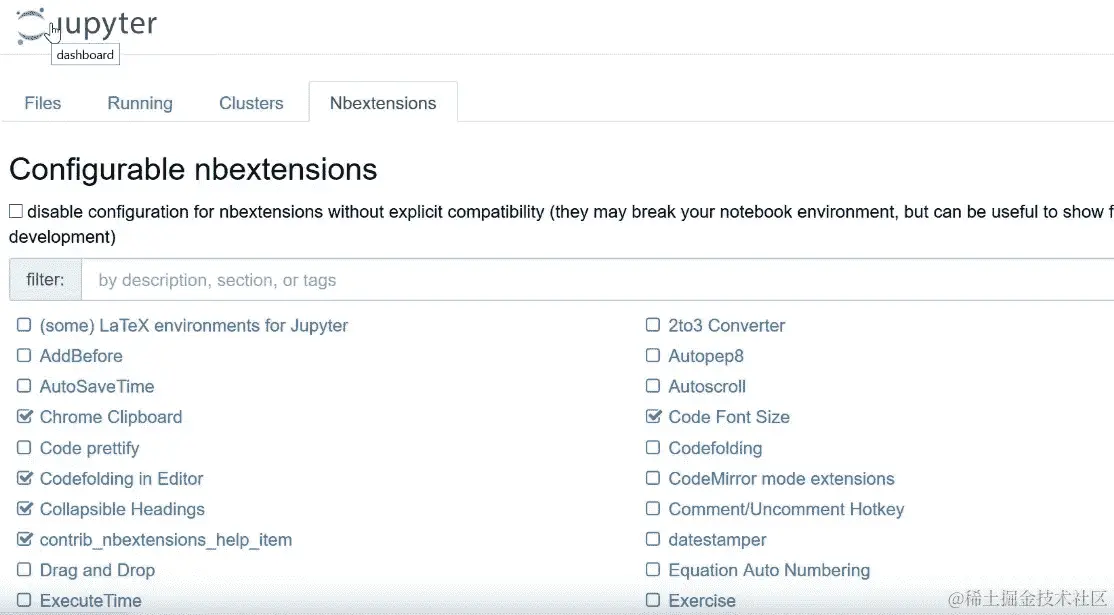The width and height of the screenshot is (1114, 615).
Task: Open the Codefolding extension link
Action: pos(715,448)
